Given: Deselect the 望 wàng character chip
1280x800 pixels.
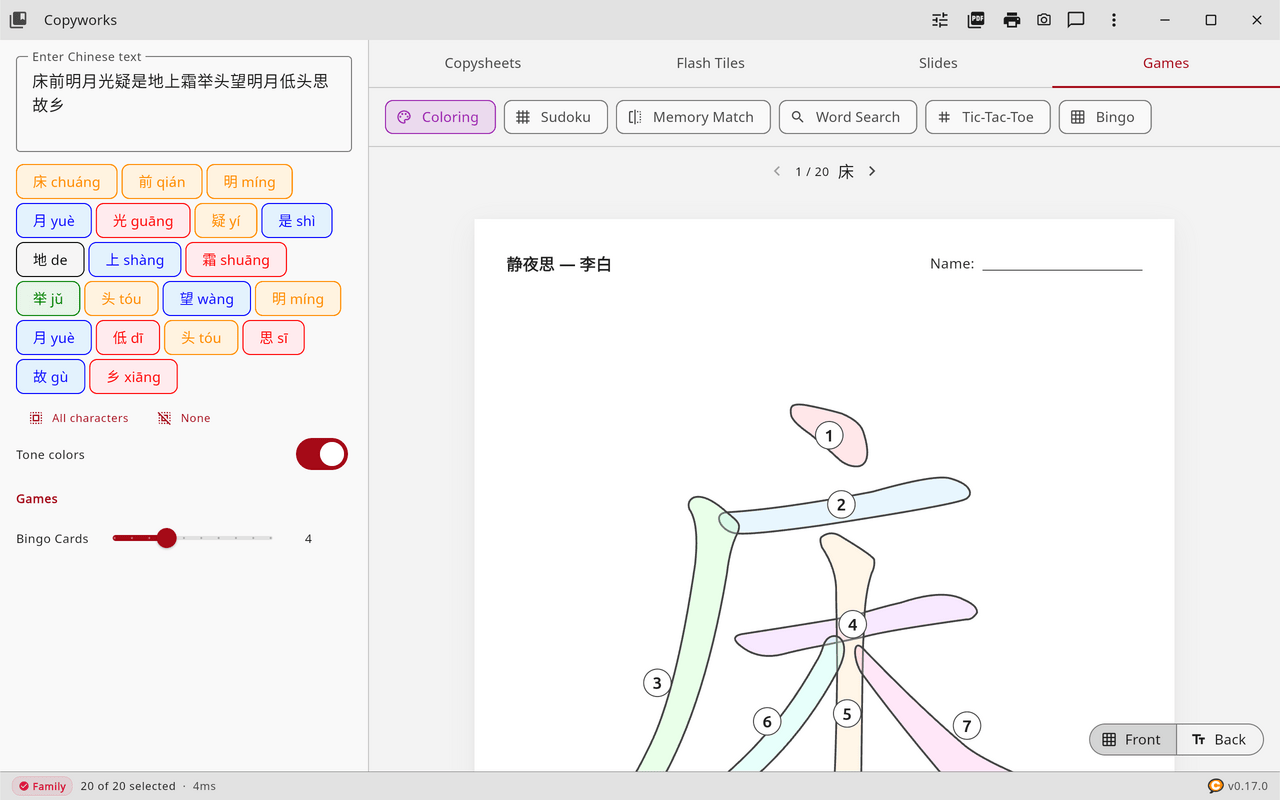Looking at the screenshot, I should click(207, 299).
